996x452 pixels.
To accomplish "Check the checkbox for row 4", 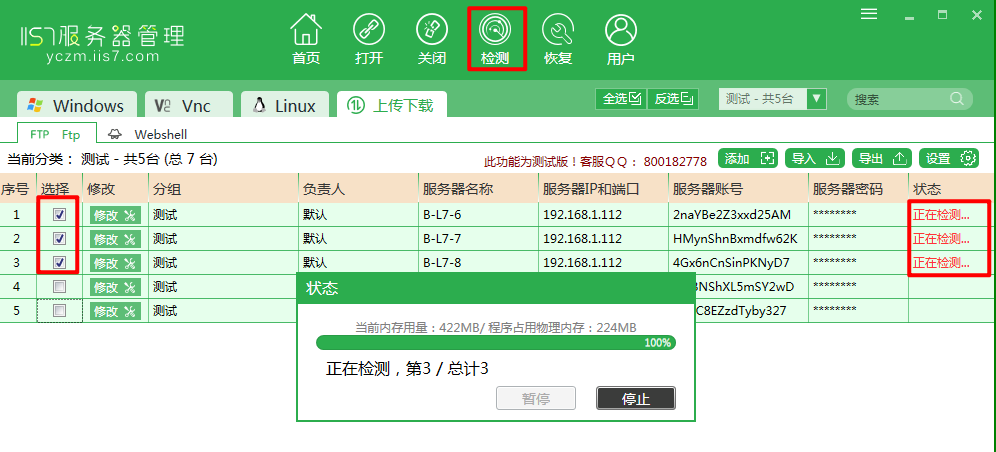I will pos(60,287).
